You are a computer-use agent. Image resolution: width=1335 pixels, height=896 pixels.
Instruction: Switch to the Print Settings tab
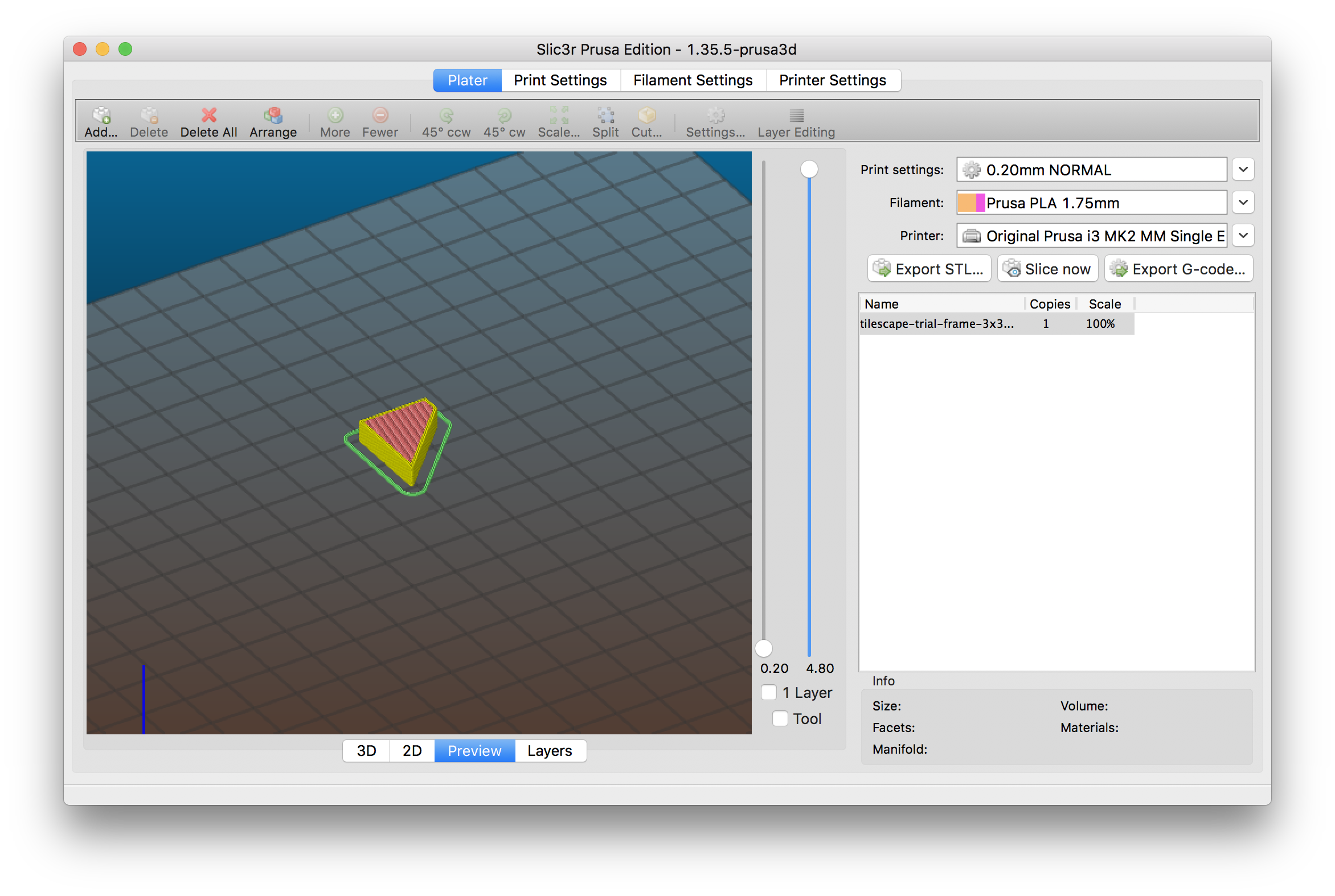click(560, 80)
